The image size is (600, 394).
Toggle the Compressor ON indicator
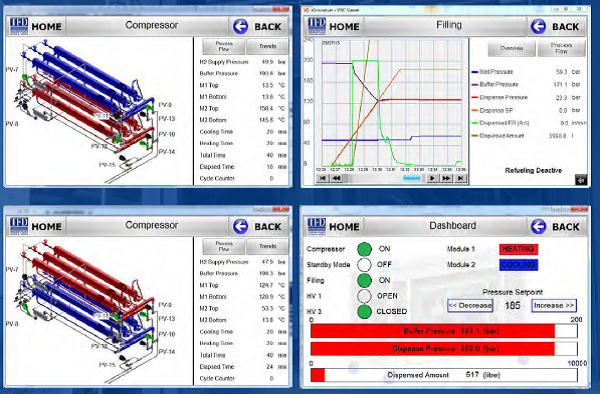364,249
